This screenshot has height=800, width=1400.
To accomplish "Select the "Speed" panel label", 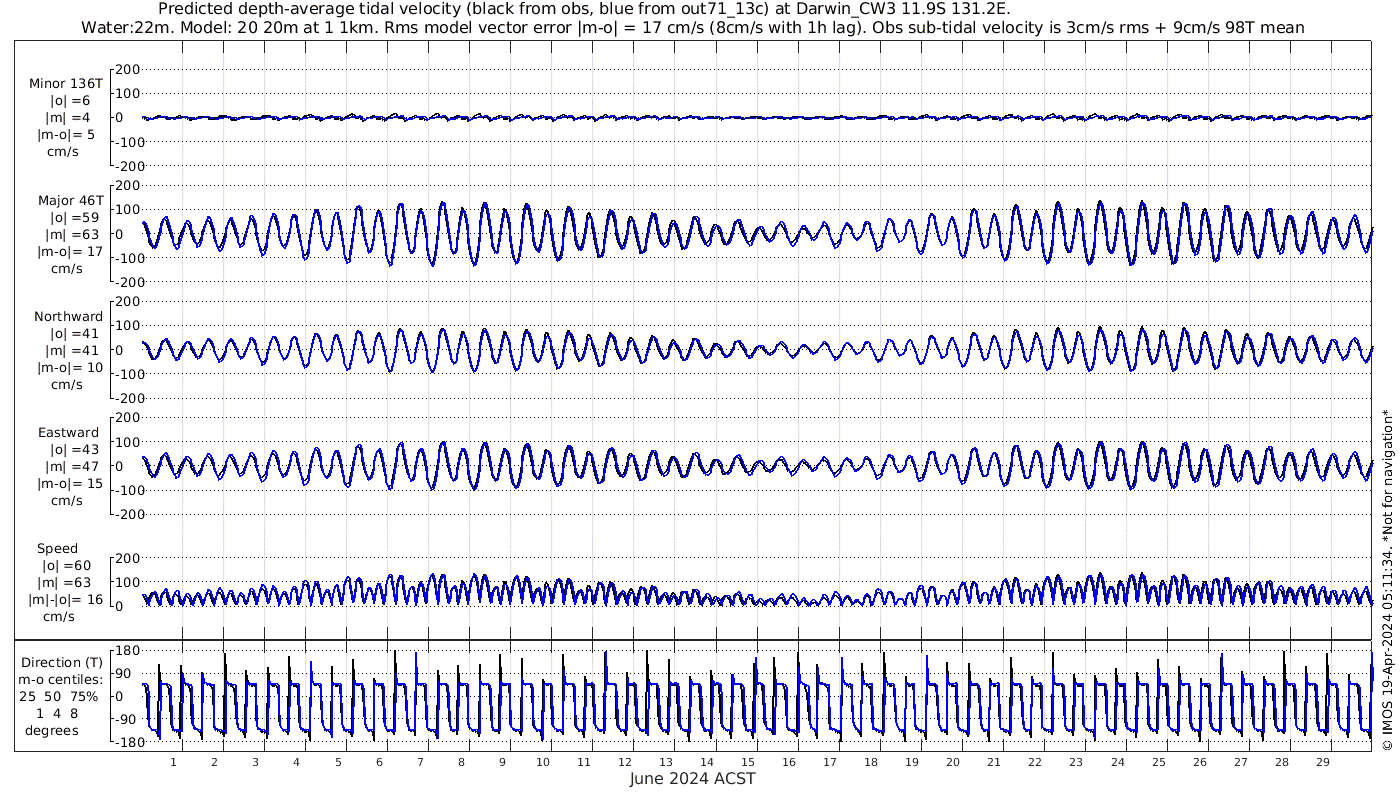I will click(58, 549).
